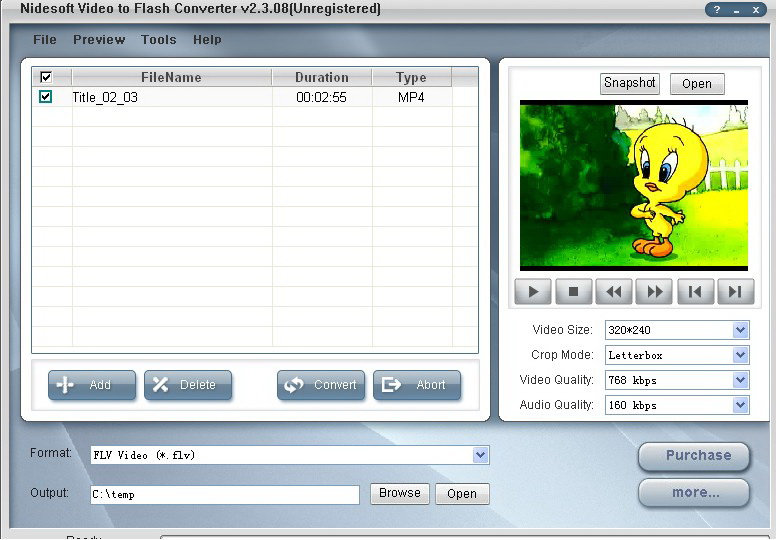Click the Delete button

188,385
